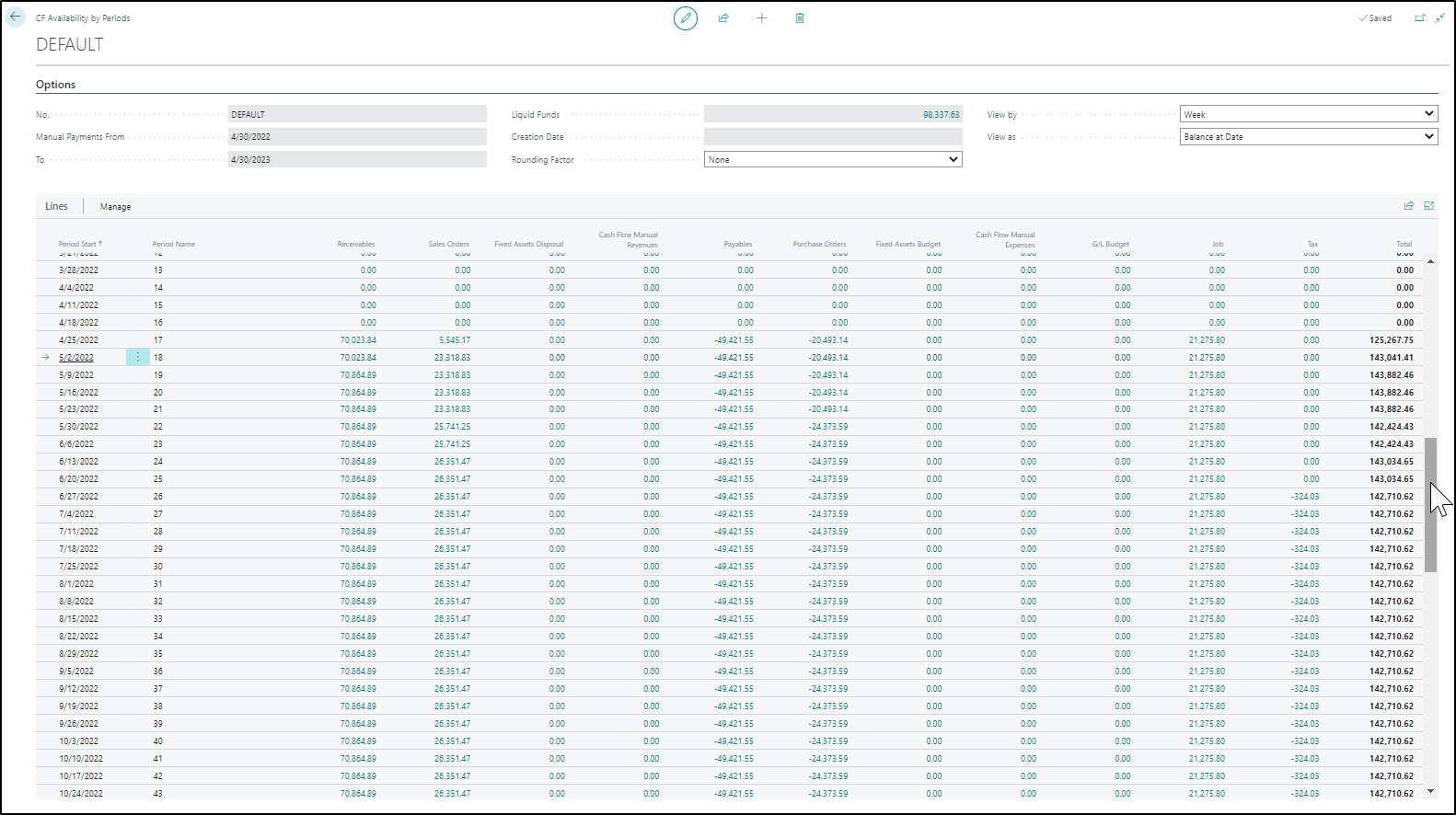The width and height of the screenshot is (1456, 815).
Task: Select the 3/28/2022 period date
Action: pos(78,270)
